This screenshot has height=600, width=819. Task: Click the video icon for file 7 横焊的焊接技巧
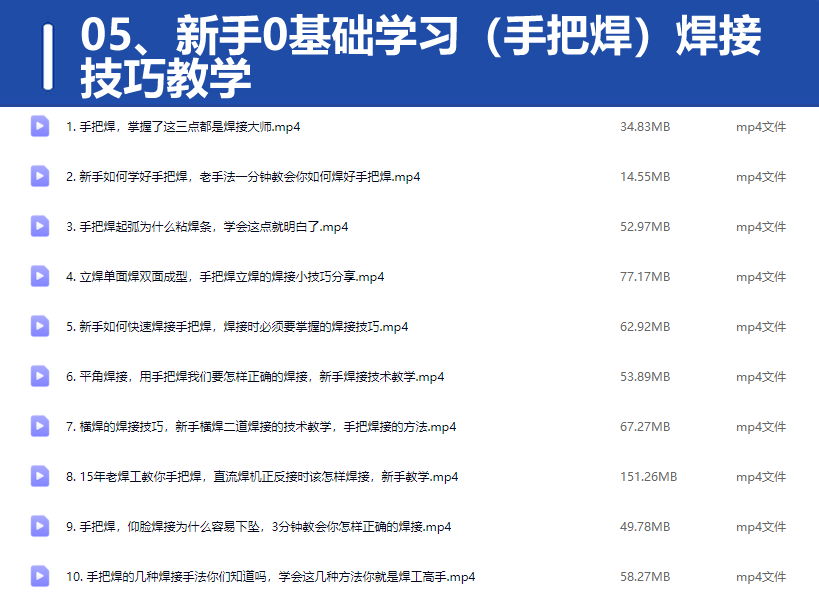40,427
